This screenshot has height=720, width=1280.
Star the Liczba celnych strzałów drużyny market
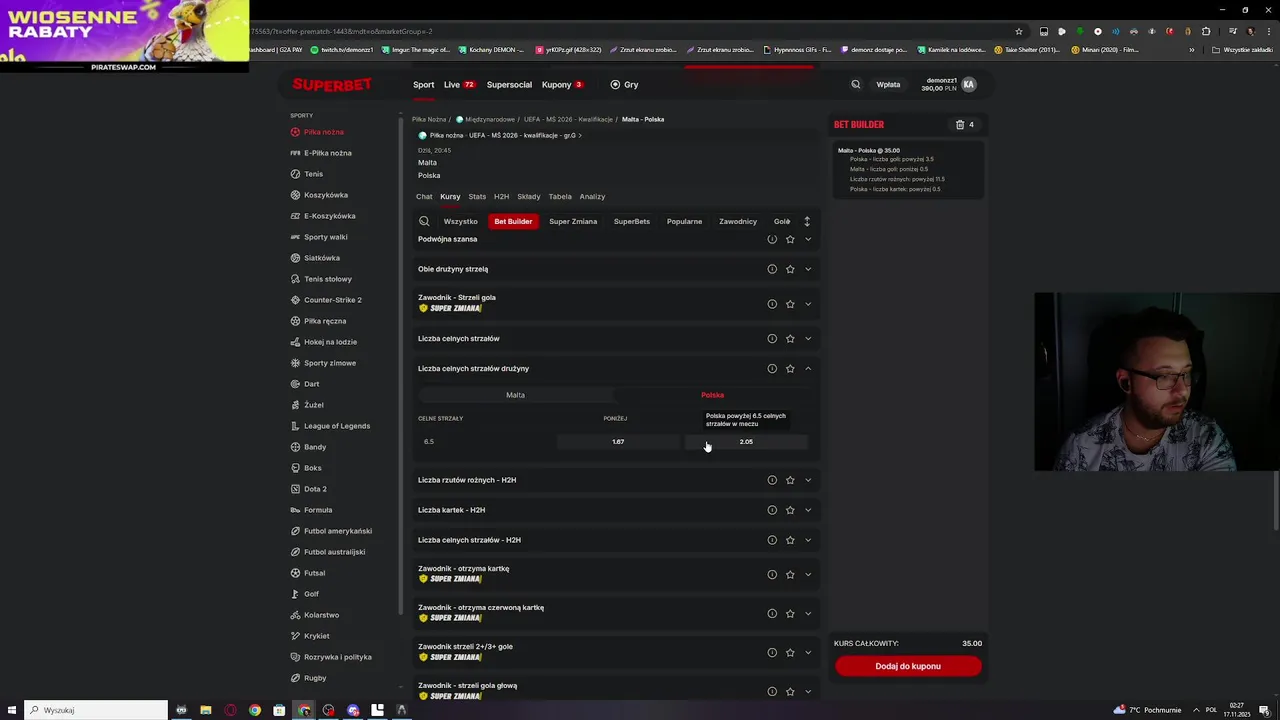pyautogui.click(x=790, y=369)
